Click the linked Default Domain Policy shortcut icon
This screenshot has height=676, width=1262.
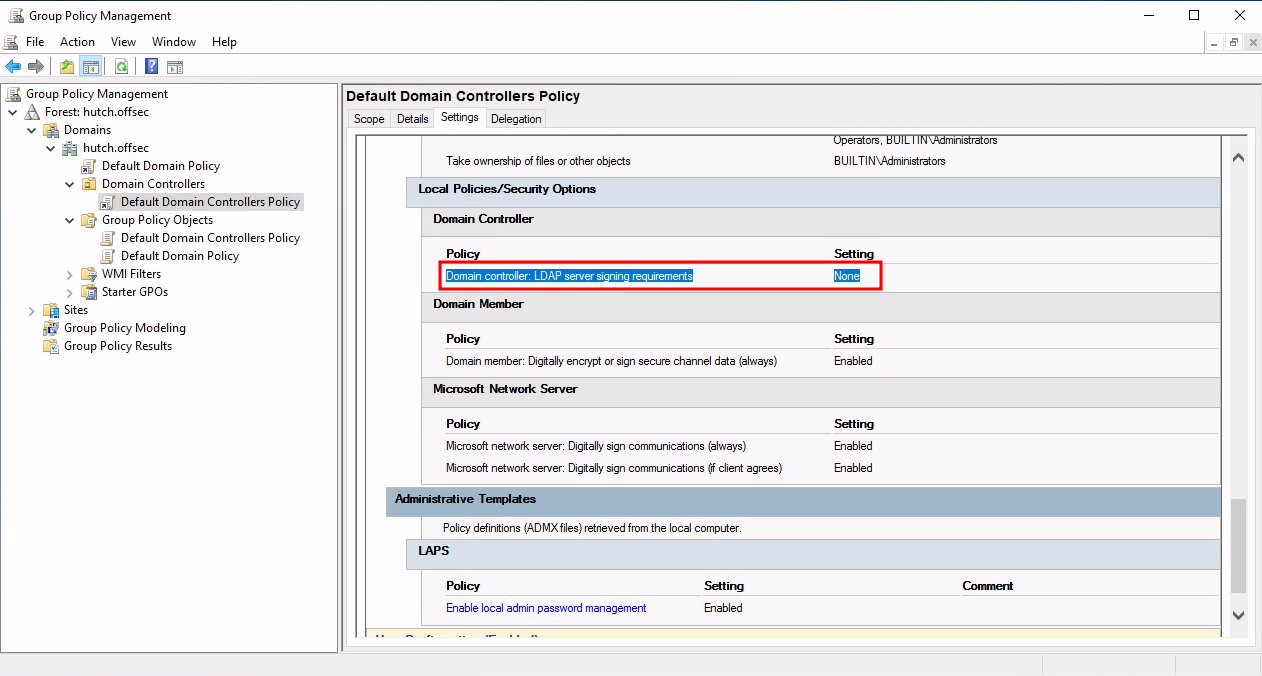[x=89, y=166]
